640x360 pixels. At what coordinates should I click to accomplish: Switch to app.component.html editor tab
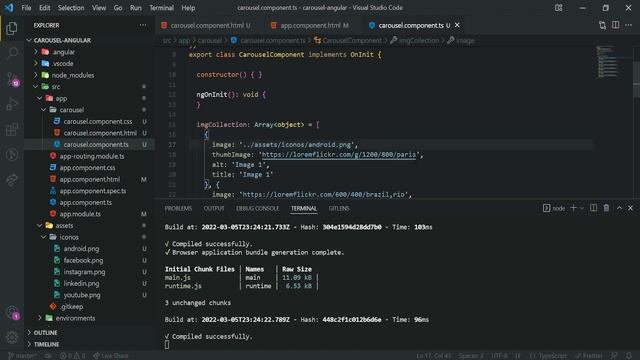(311, 25)
